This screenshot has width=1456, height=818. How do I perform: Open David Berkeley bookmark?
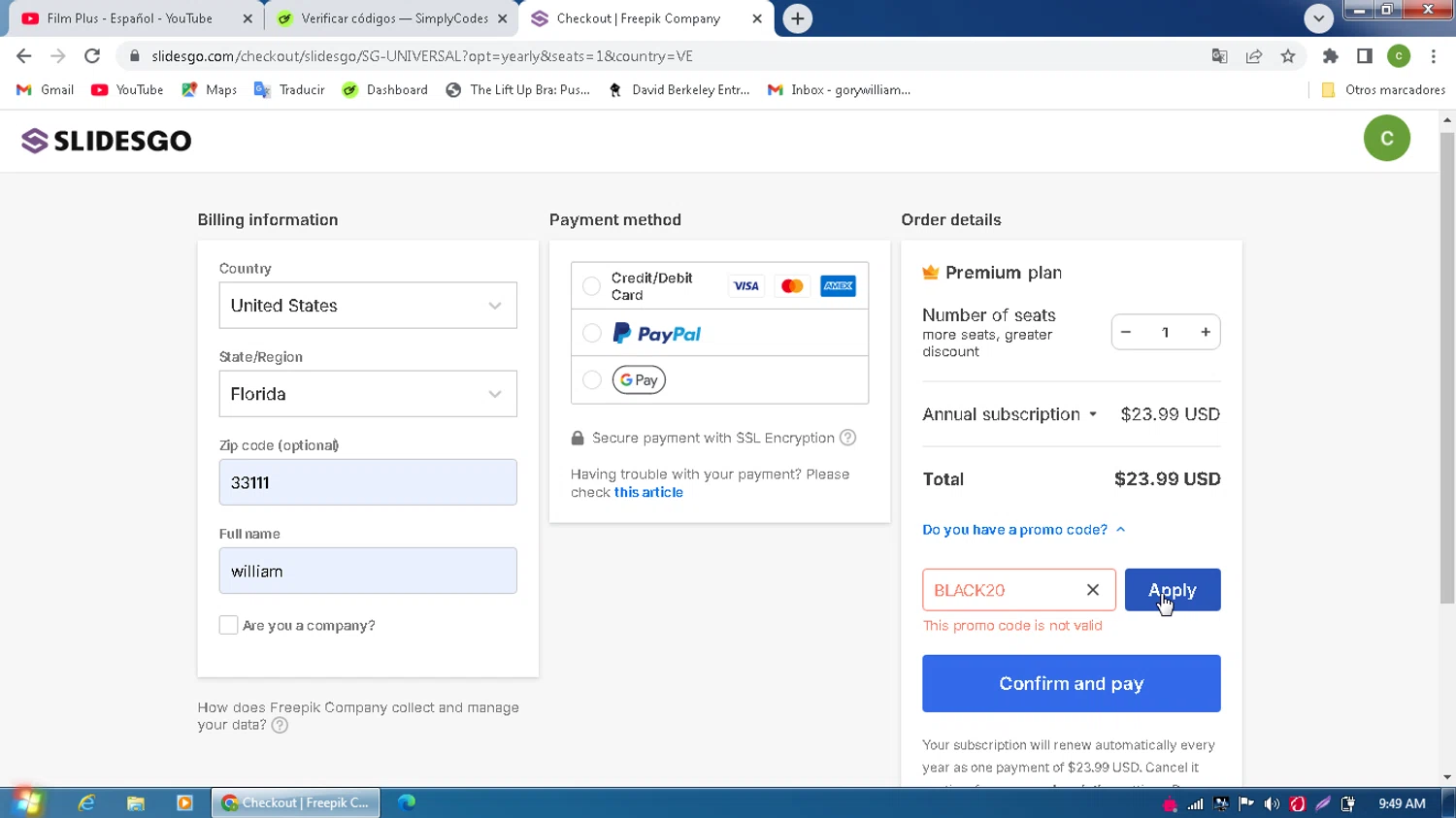click(x=679, y=89)
